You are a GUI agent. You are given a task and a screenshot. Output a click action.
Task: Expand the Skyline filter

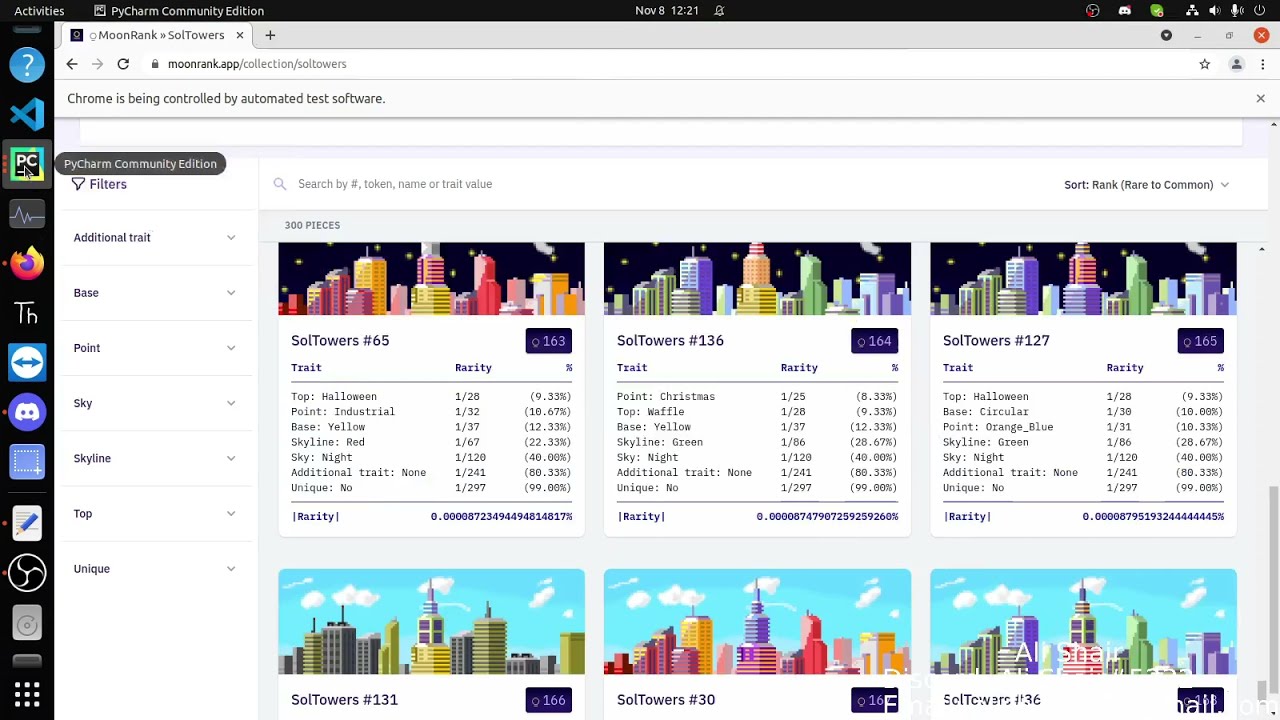pyautogui.click(x=154, y=458)
